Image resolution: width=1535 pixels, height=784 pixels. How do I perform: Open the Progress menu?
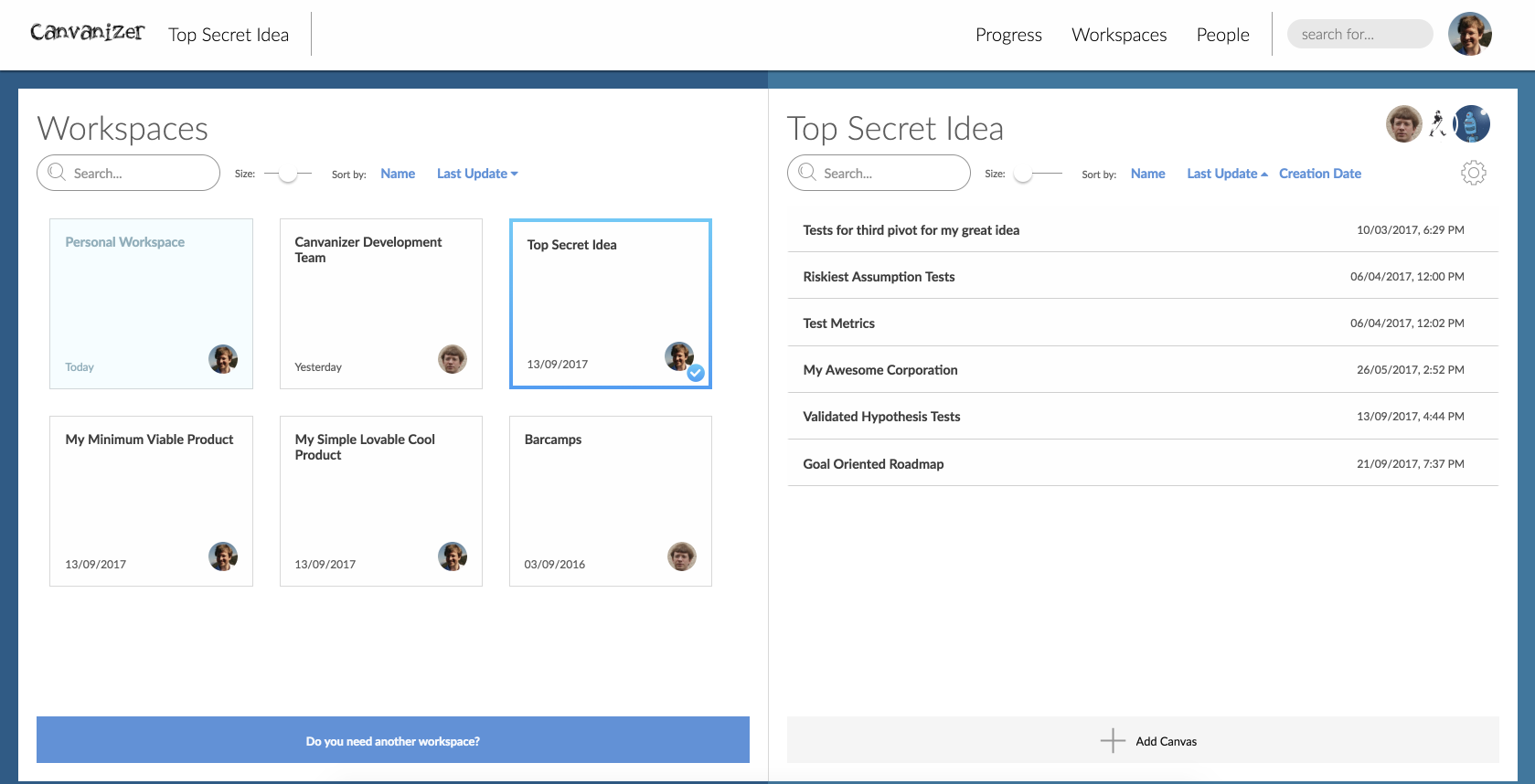point(1008,35)
